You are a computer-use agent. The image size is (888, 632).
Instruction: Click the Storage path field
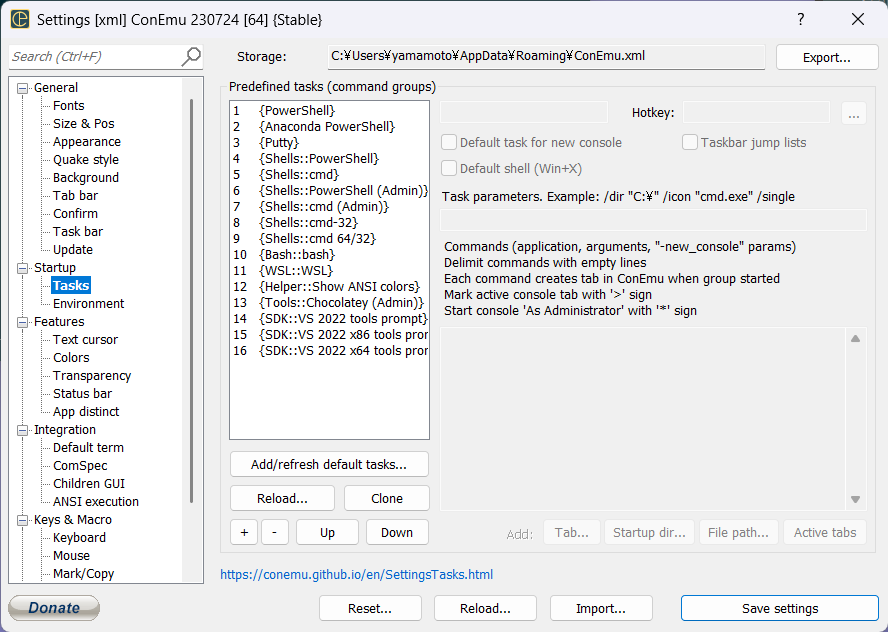[x=546, y=56]
